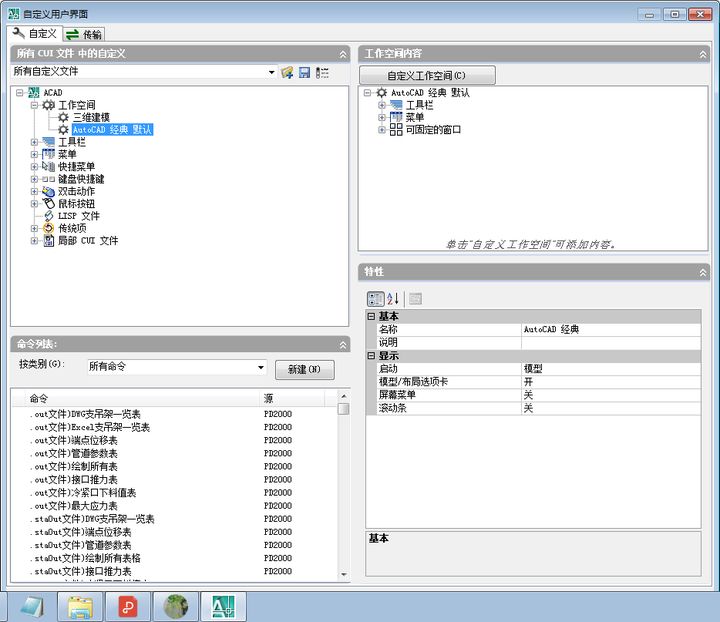Open the notepad app in taskbar
Image resolution: width=720 pixels, height=622 pixels.
coord(32,606)
